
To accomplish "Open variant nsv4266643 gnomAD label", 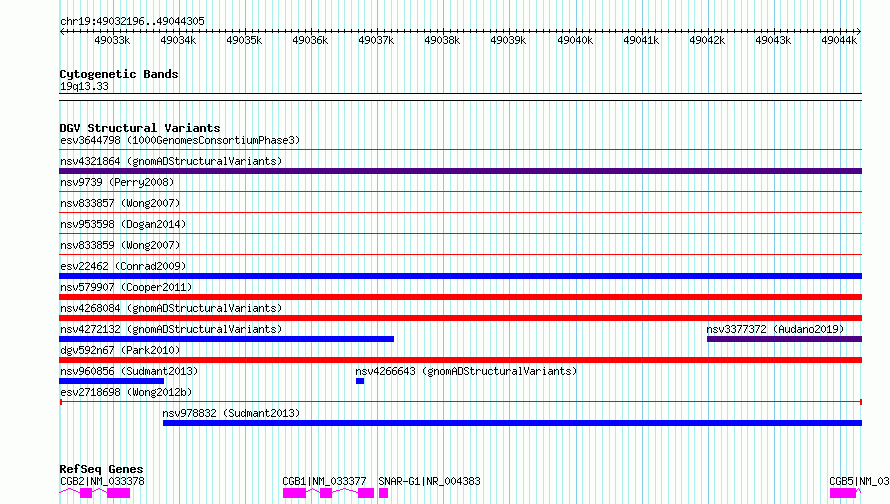I will click(x=466, y=371).
